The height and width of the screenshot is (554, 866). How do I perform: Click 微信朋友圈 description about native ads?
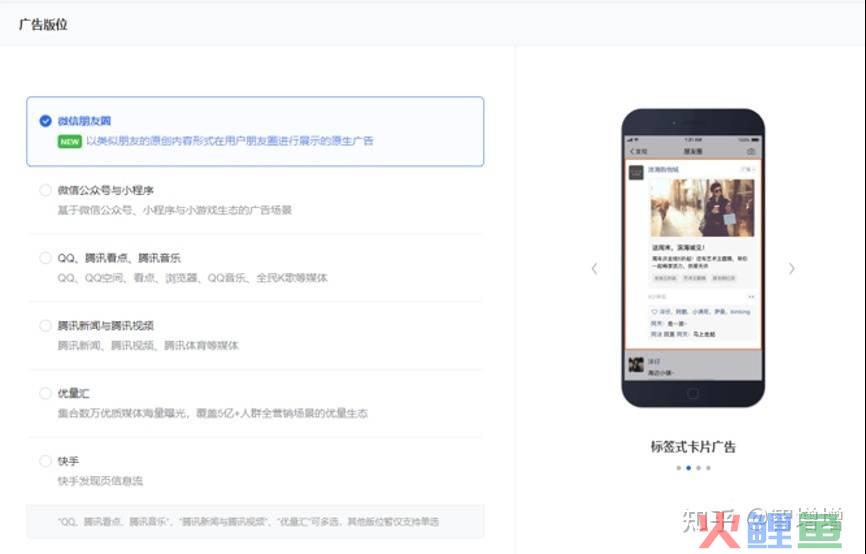[x=230, y=141]
